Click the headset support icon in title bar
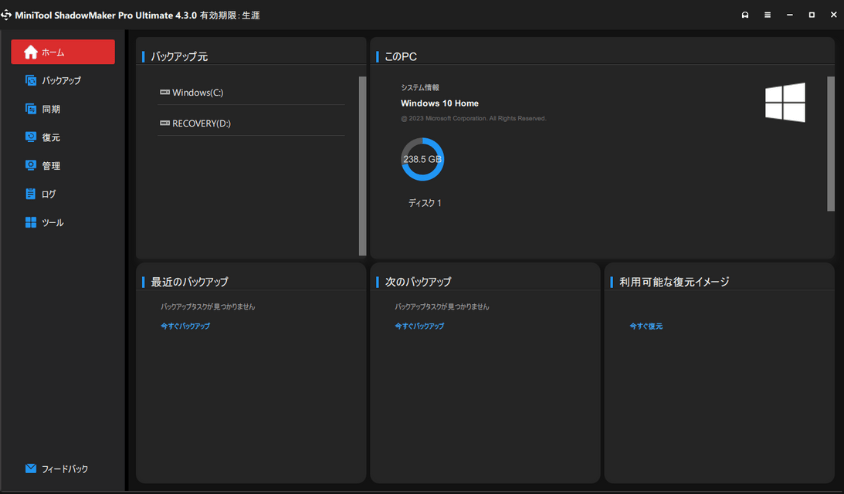Image resolution: width=844 pixels, height=494 pixels. 745,15
